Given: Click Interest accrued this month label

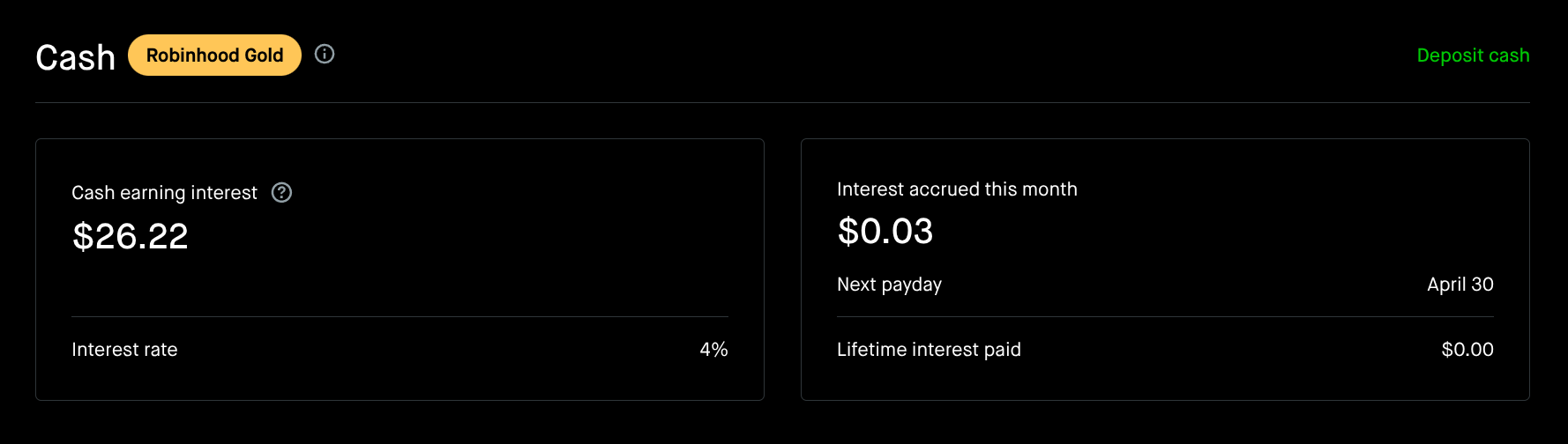Looking at the screenshot, I should (x=957, y=189).
